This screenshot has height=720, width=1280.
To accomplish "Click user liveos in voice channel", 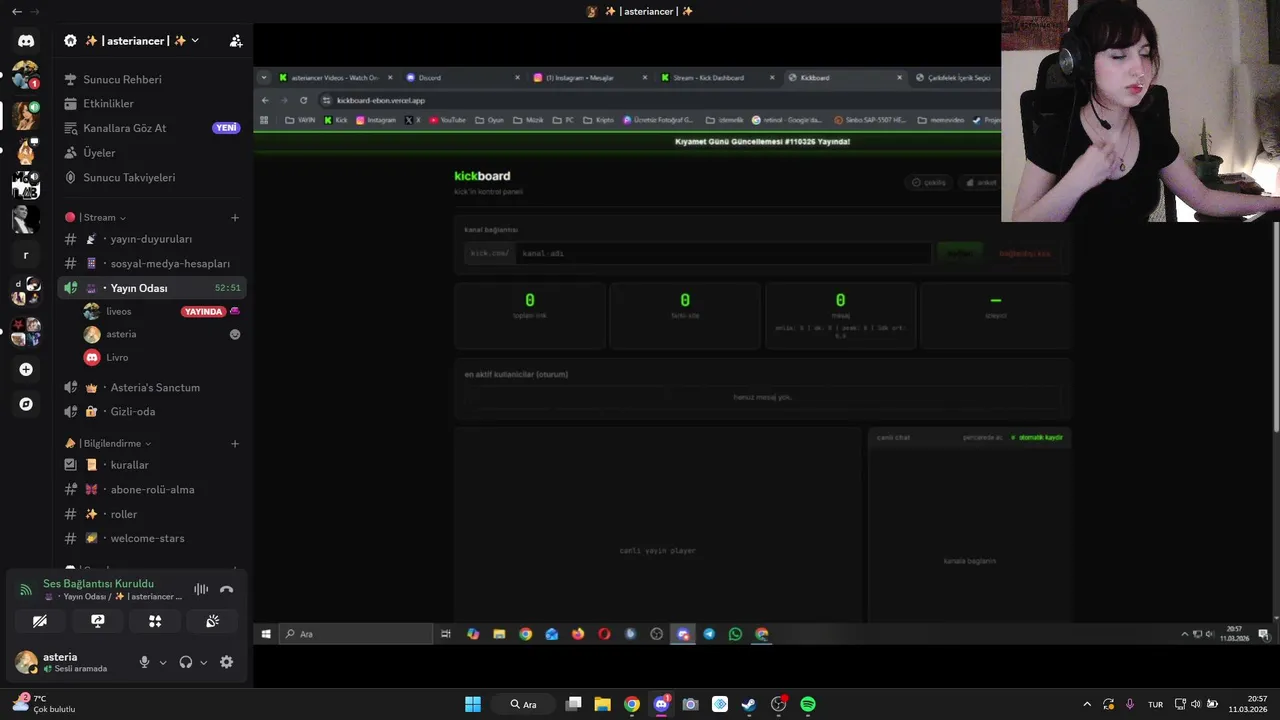I will coord(119,311).
